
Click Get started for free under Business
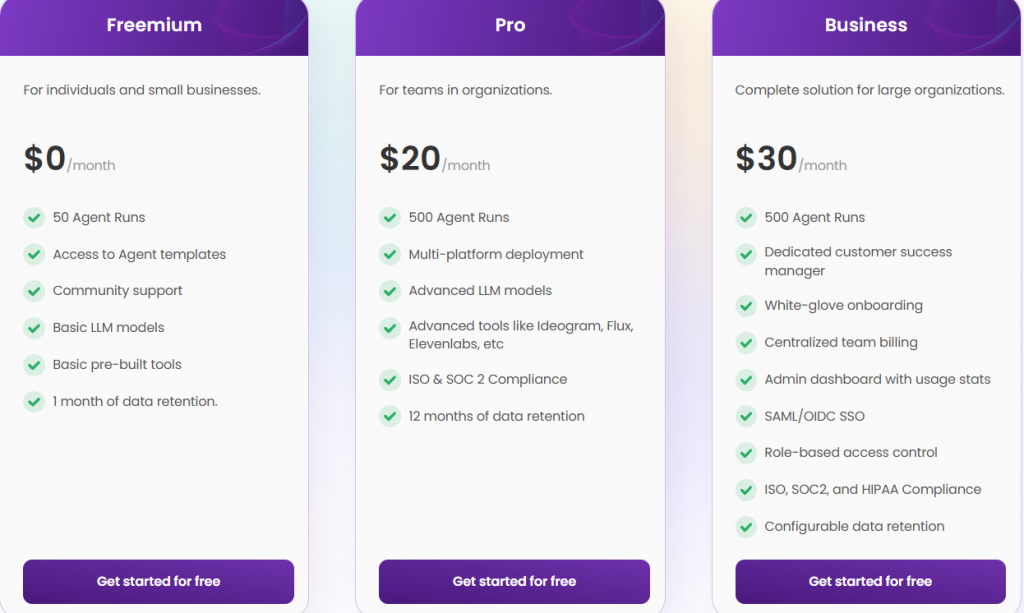tap(869, 581)
